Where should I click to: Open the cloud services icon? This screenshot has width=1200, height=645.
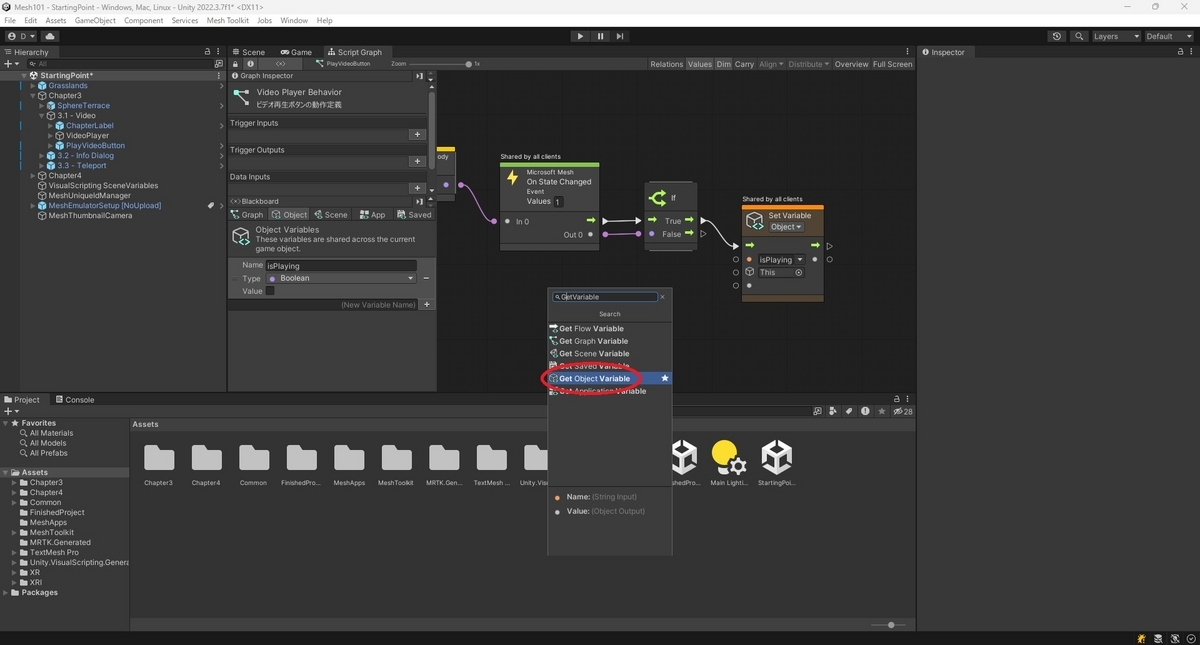coord(50,36)
